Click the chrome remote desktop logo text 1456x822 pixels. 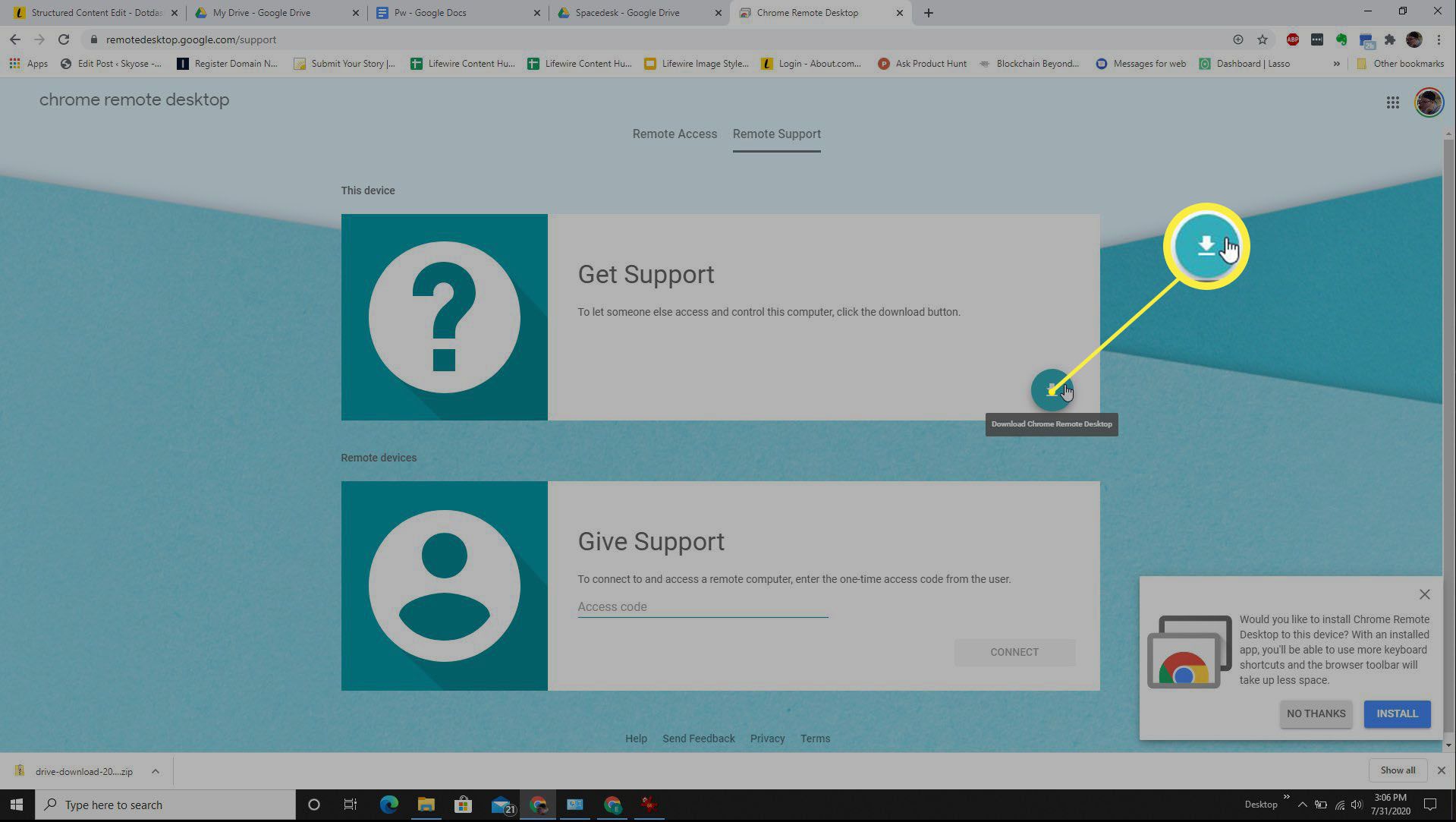(x=134, y=99)
